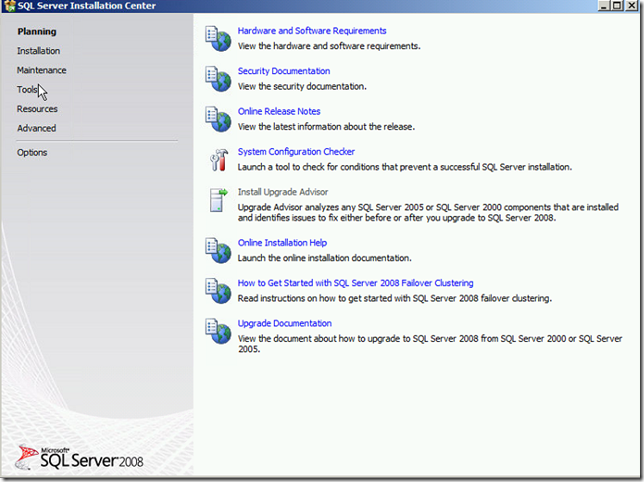Click the SQL Server title bar icon

click(x=9, y=6)
